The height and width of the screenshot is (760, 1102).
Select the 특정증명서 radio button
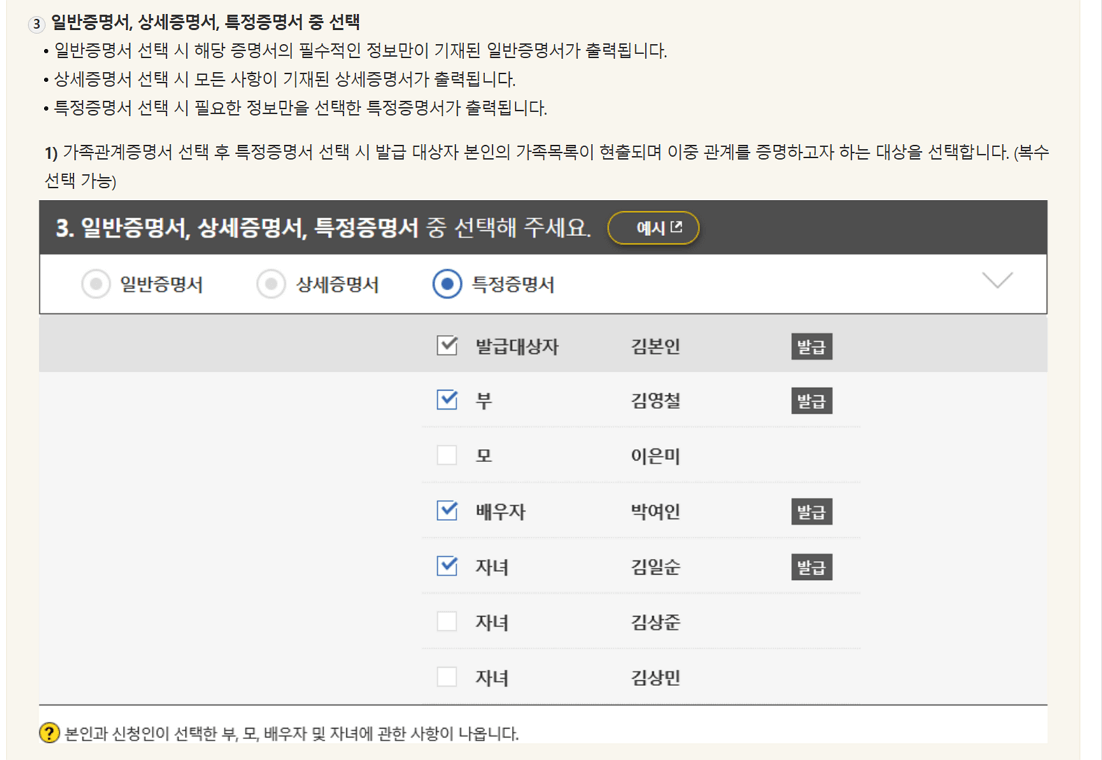444,283
